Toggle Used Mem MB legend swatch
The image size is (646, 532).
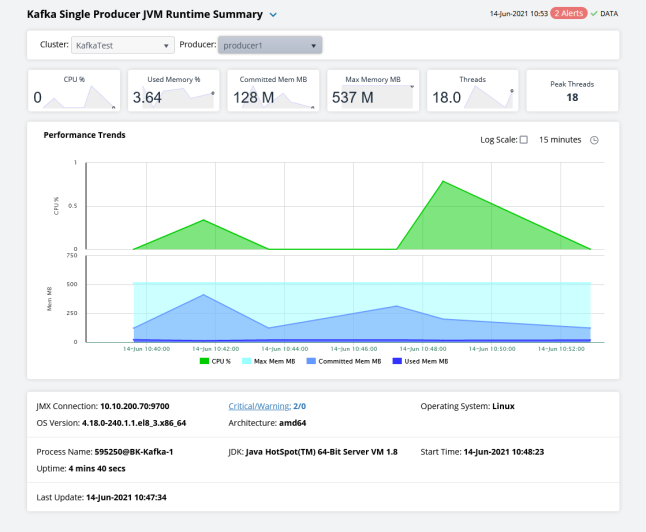coord(398,361)
